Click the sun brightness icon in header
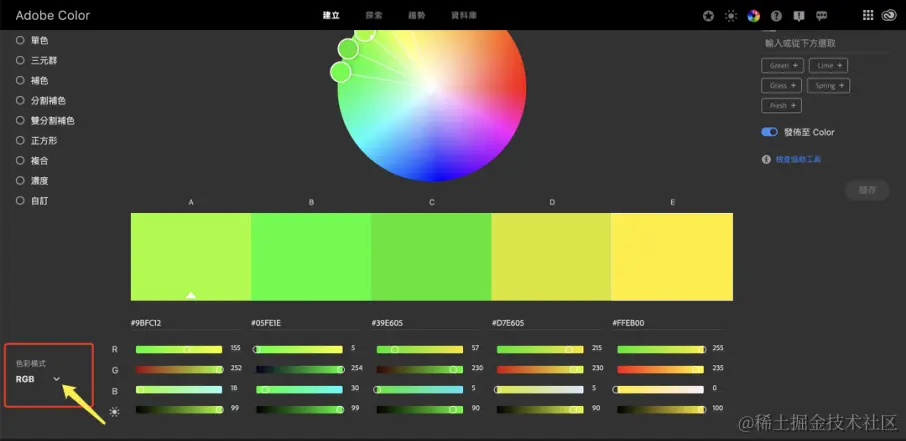 [x=731, y=16]
